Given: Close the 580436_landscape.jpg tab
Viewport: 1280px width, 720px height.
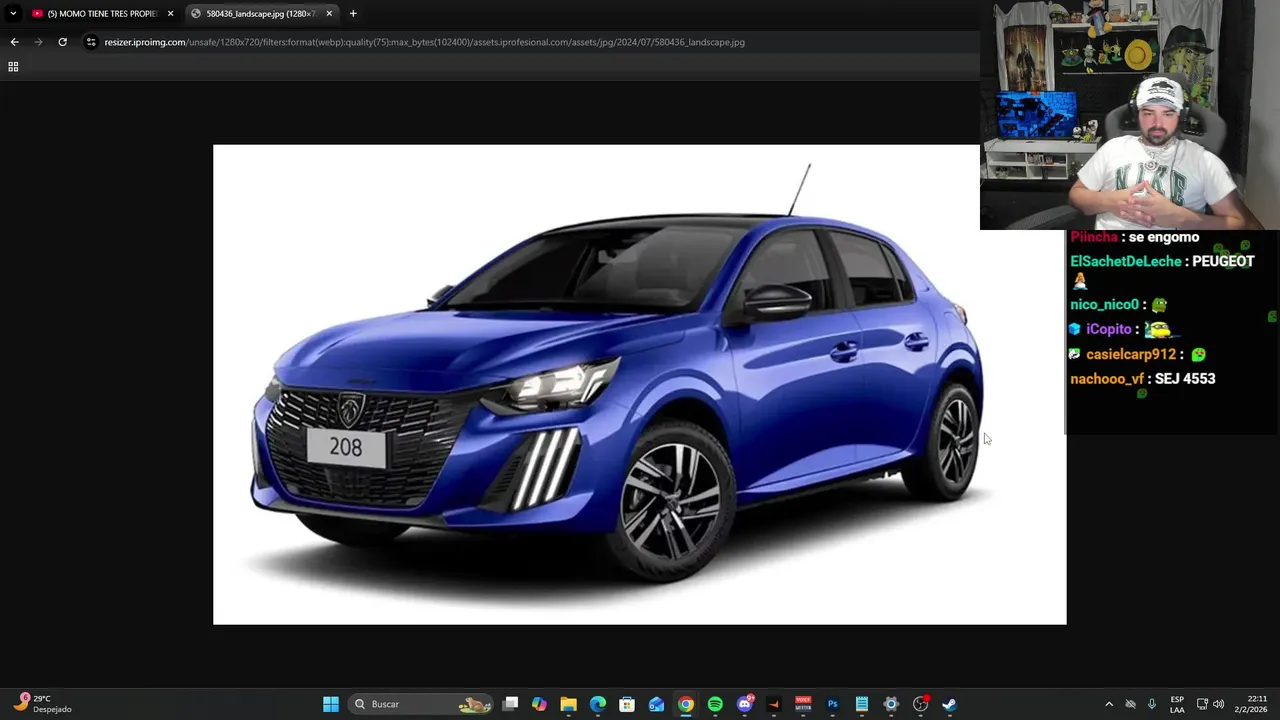Looking at the screenshot, I should tap(329, 13).
